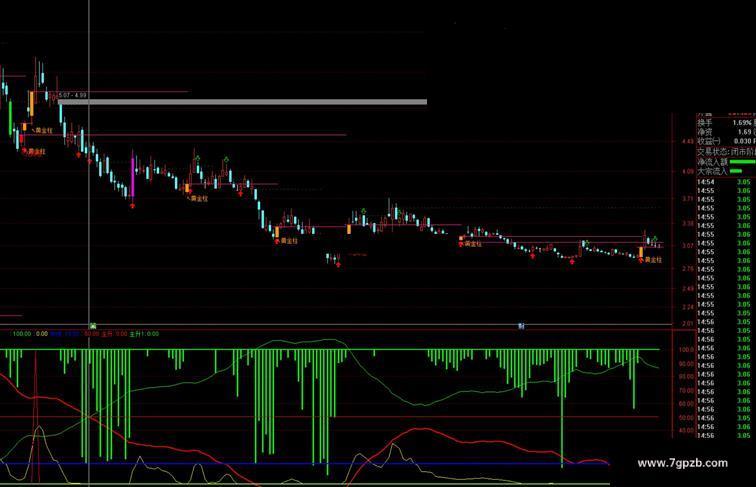This screenshot has height=487, width=756.
Task: Click the white 0.00 indicator legend value
Action: coord(42,334)
